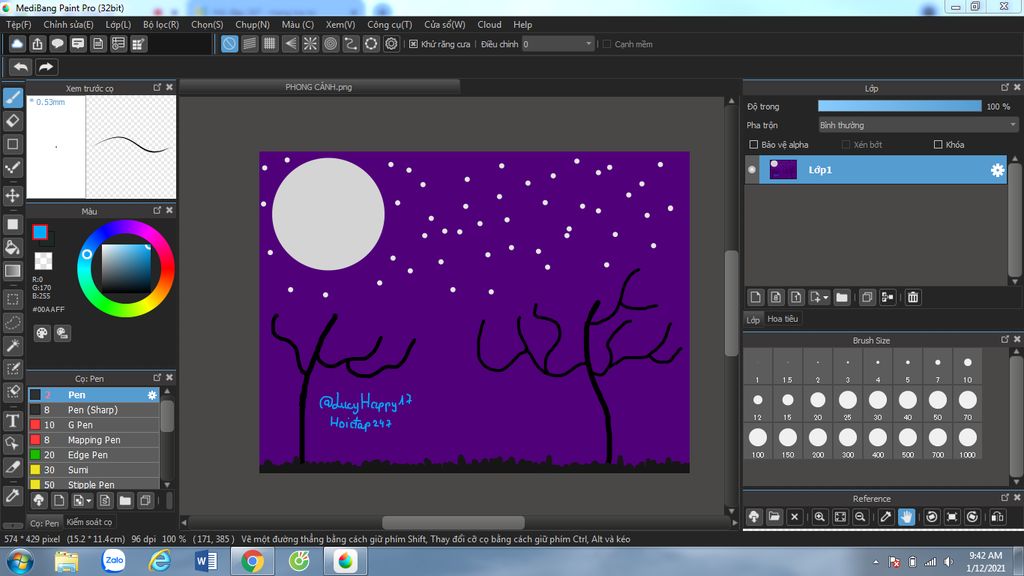The width and height of the screenshot is (1024, 576).
Task: Enable Khóa lock checkbox
Action: [x=938, y=144]
